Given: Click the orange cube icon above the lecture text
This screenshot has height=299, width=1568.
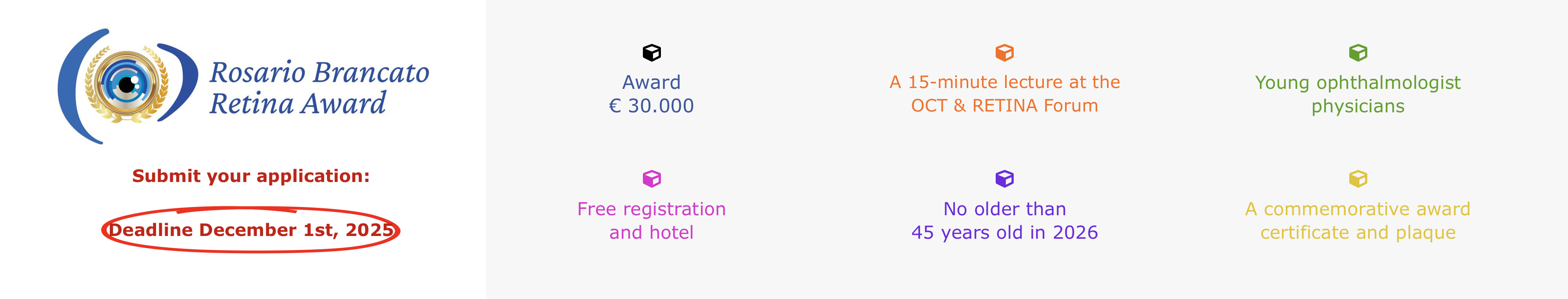Looking at the screenshot, I should [x=1004, y=53].
